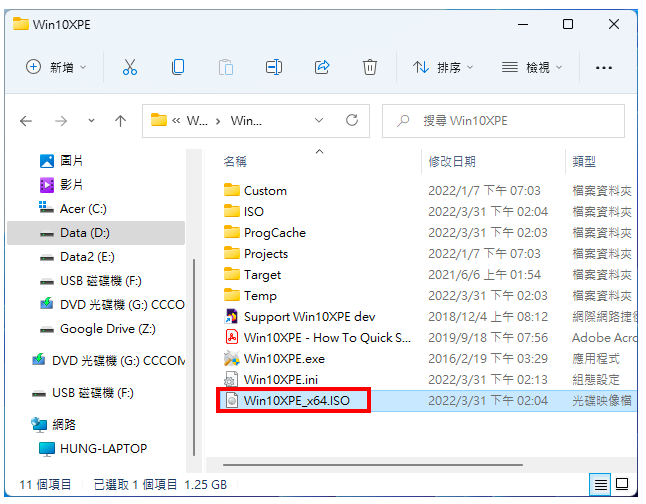Click the Cut scissors icon
The width and height of the screenshot is (646, 504).
click(130, 67)
